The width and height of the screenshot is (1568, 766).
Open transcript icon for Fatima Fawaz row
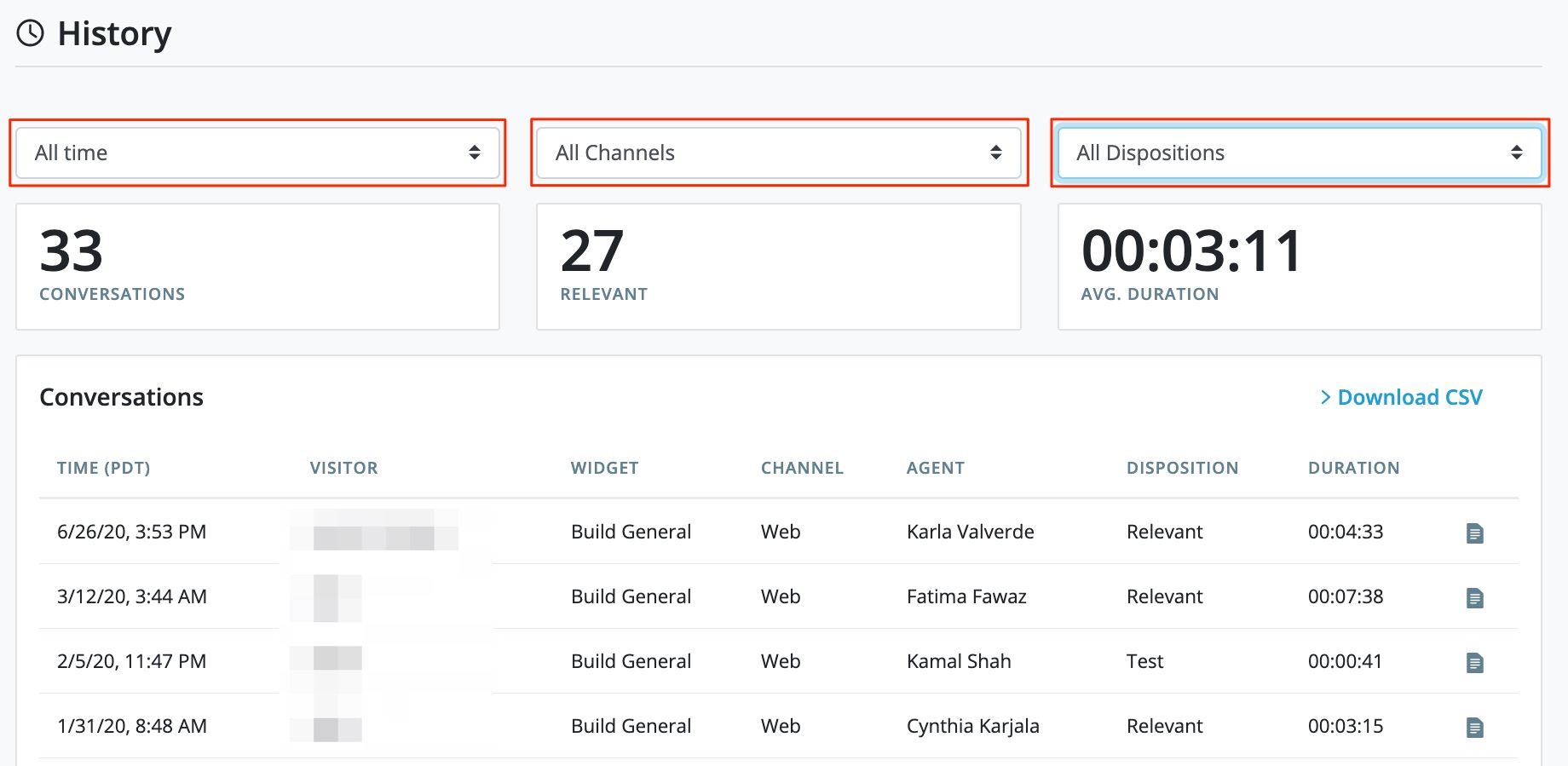pos(1474,598)
